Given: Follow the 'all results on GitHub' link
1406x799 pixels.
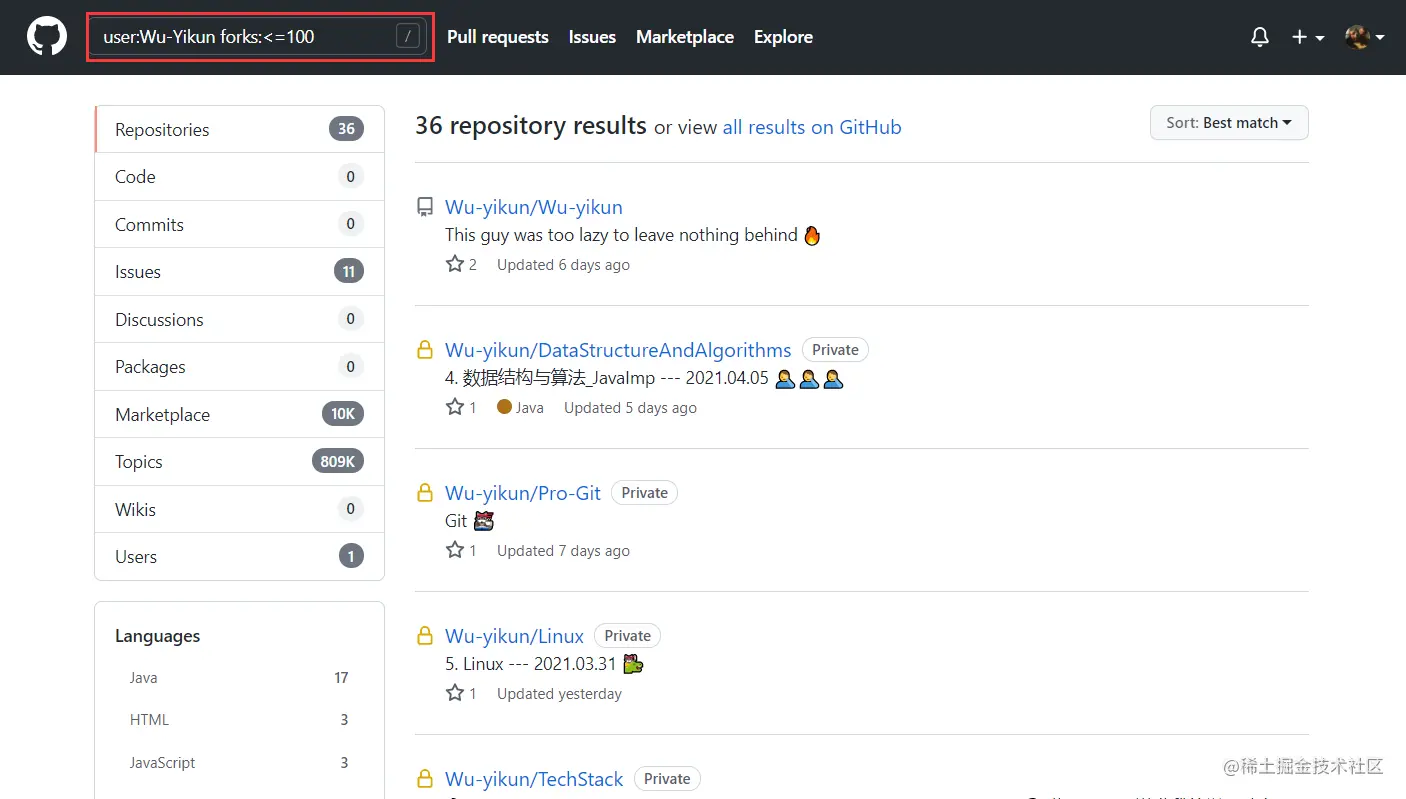Looking at the screenshot, I should point(812,127).
